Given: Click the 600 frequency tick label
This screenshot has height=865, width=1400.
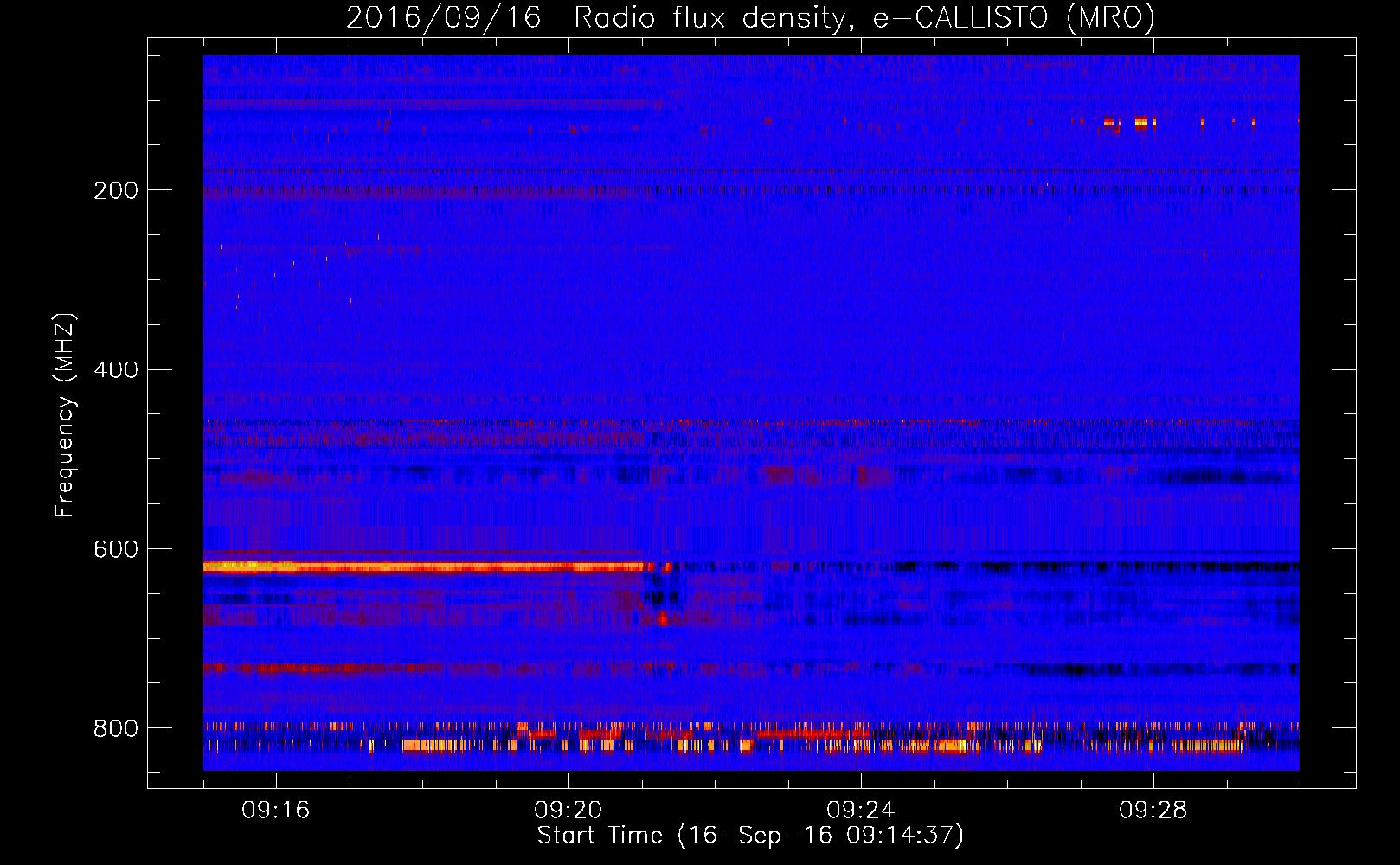Looking at the screenshot, I should [116, 550].
